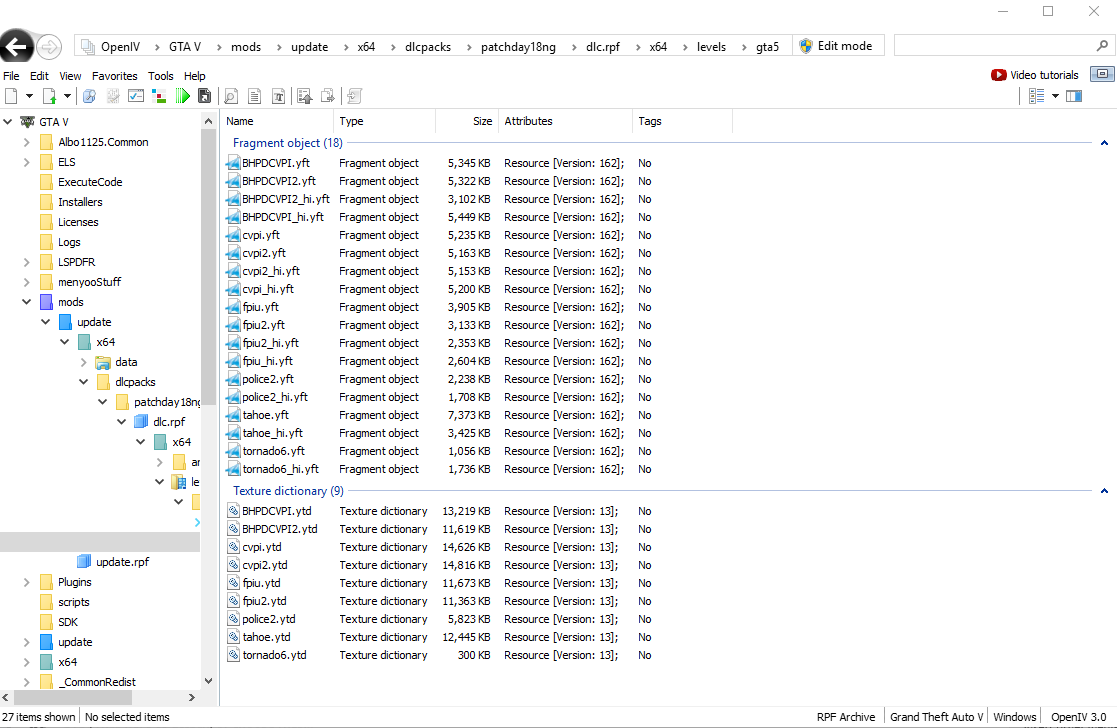Collapse the Texture dictionary group arrow
Screen dimensions: 1117x728
[x=1104, y=491]
